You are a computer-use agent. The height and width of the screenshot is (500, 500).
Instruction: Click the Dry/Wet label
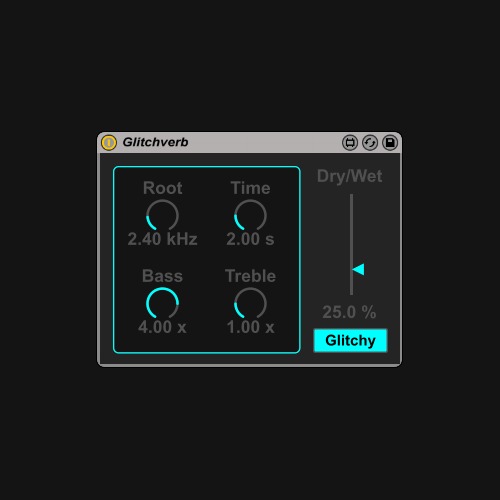(350, 176)
